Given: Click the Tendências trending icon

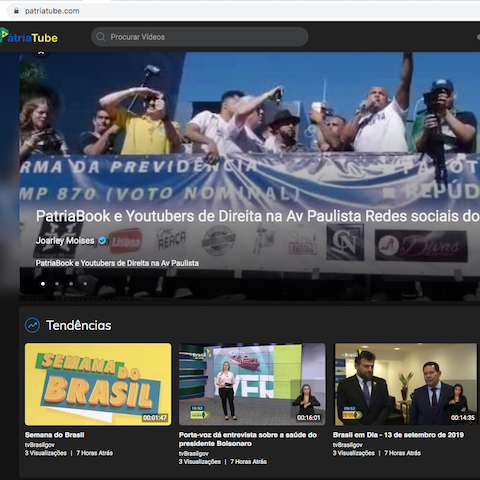Looking at the screenshot, I should (32, 325).
